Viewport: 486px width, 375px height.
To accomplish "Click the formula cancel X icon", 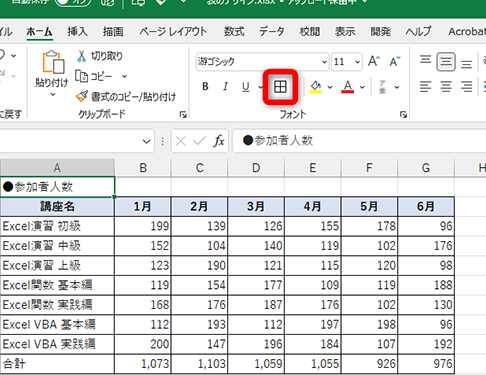I will [x=181, y=141].
